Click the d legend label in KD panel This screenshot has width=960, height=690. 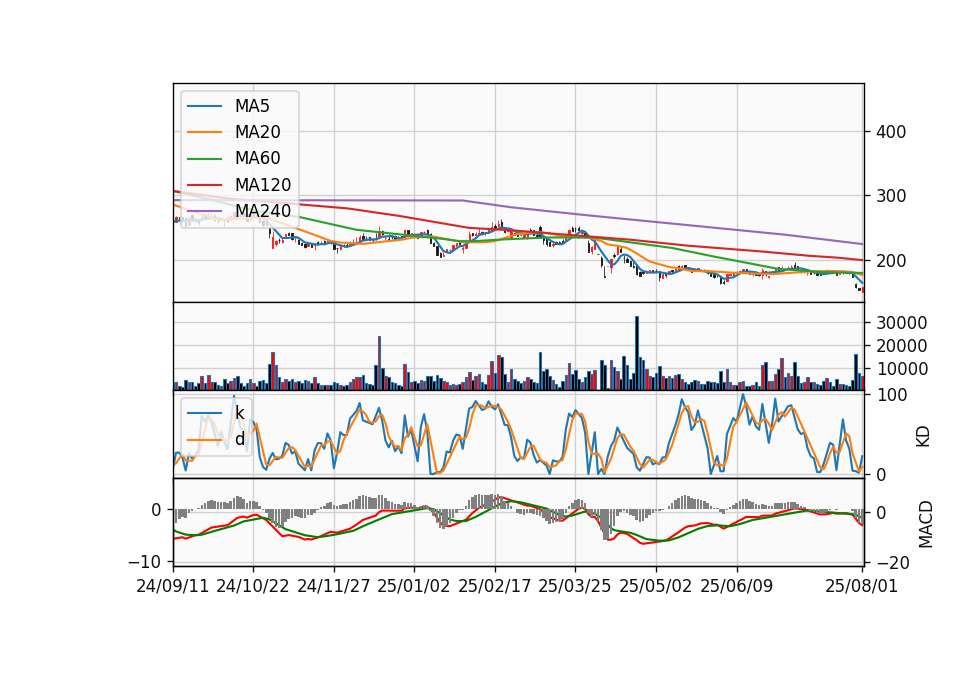(239, 439)
